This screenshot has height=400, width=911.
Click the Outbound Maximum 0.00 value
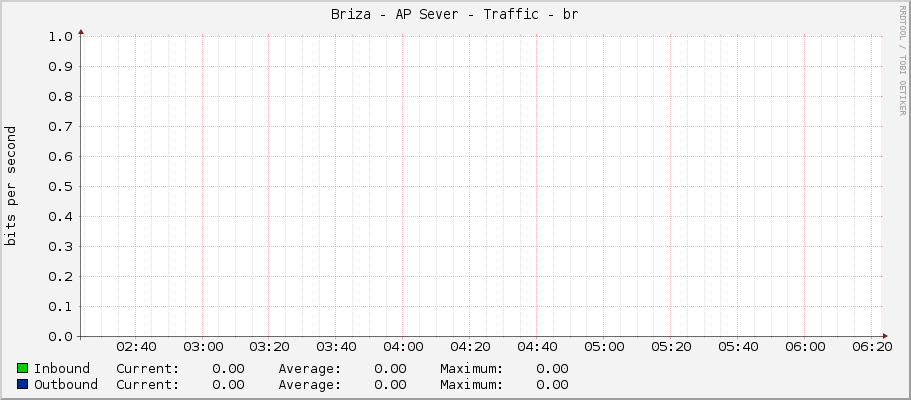[x=553, y=385]
